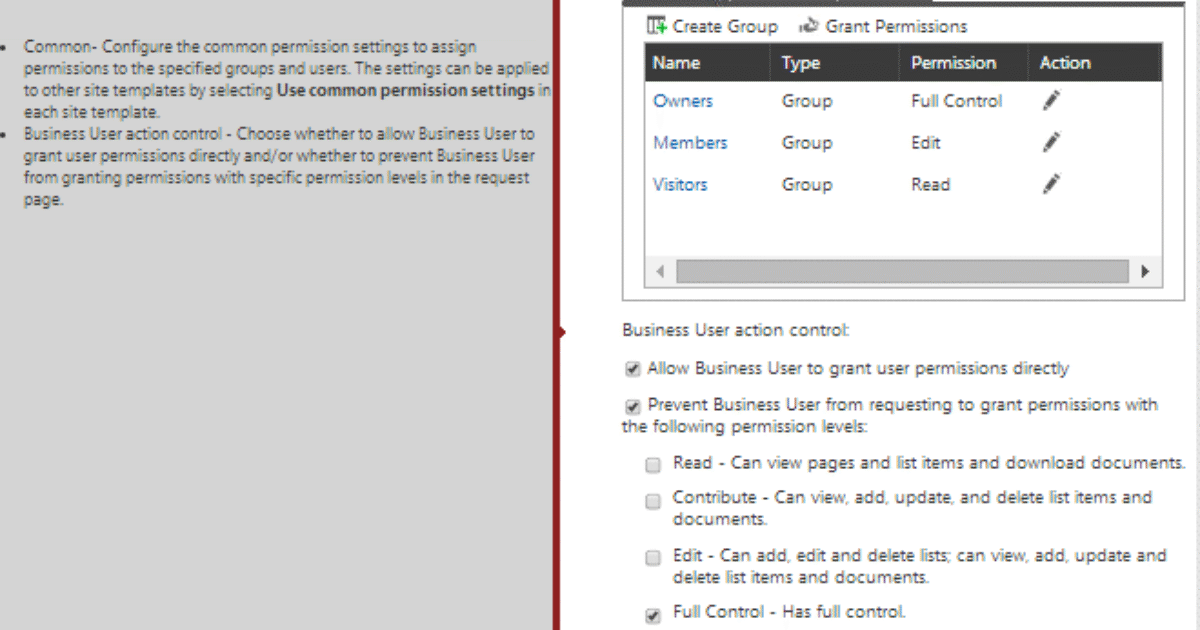Open the Members group link

tap(690, 142)
